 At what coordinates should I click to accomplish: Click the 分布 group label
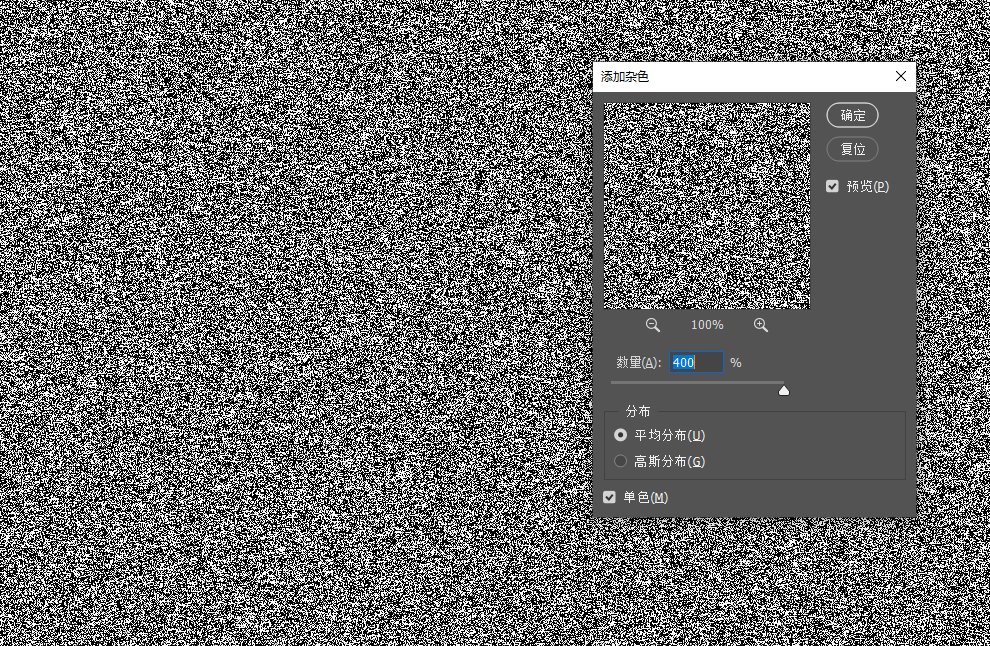(x=638, y=412)
